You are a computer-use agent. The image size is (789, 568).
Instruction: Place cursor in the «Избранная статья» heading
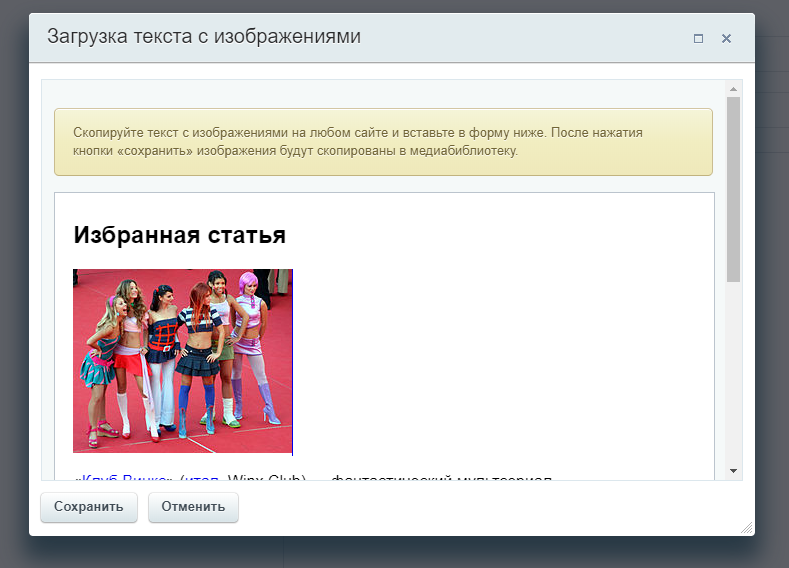180,236
